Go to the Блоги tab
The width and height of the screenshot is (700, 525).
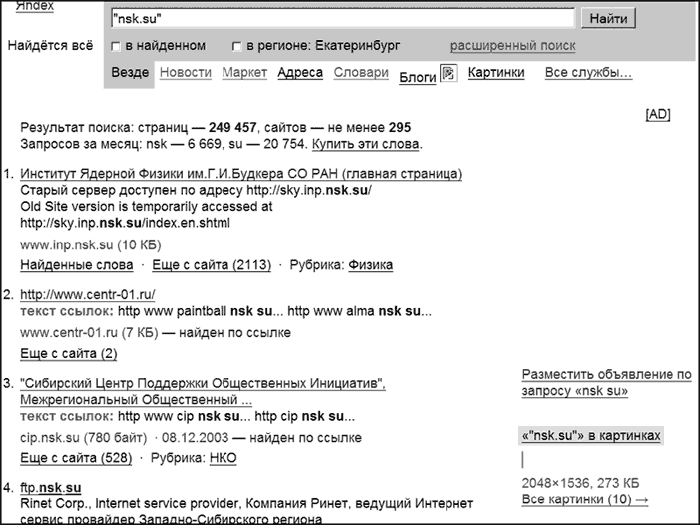click(417, 77)
